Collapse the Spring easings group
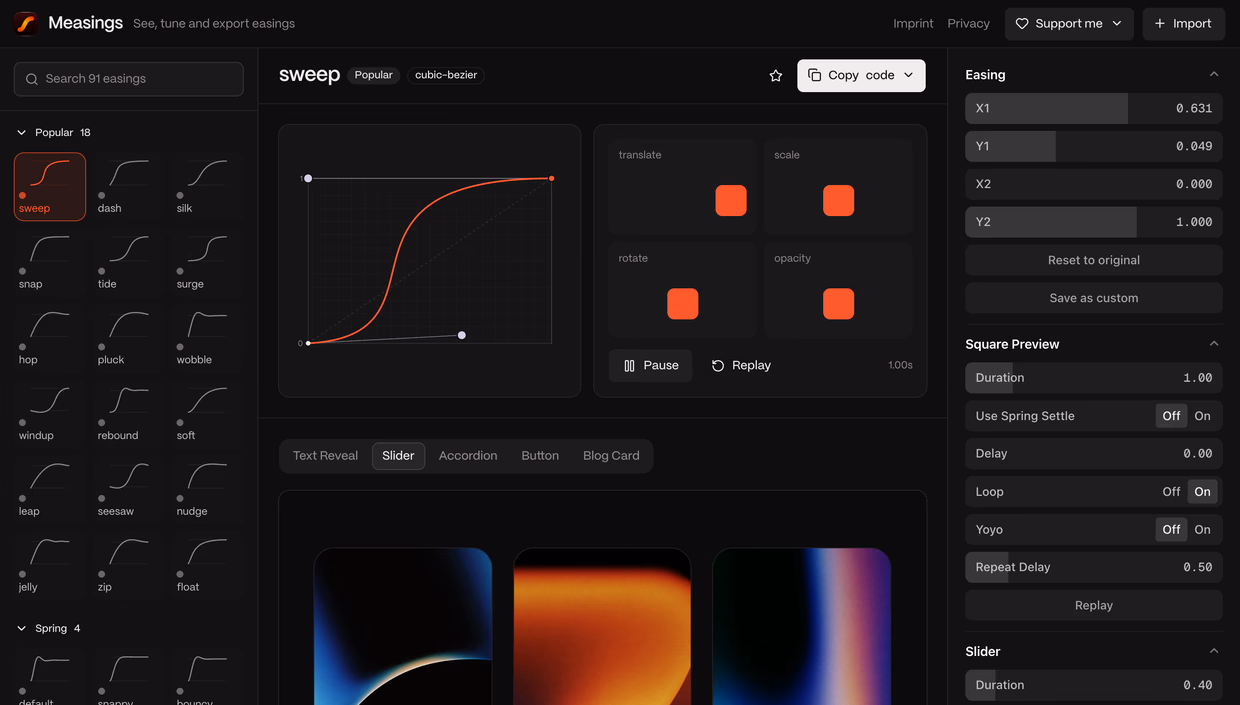 click(50, 628)
